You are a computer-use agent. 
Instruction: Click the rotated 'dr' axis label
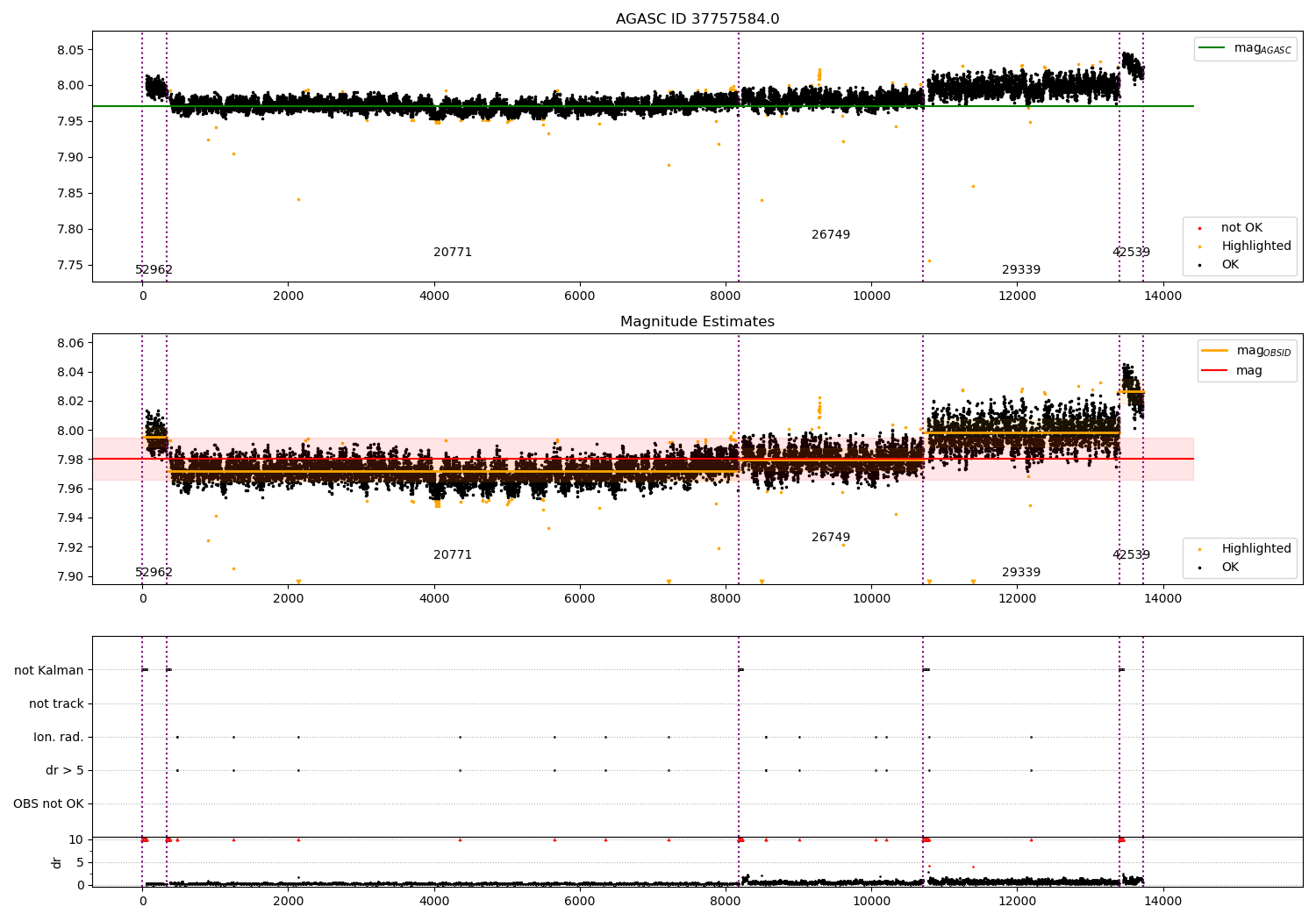point(57,862)
